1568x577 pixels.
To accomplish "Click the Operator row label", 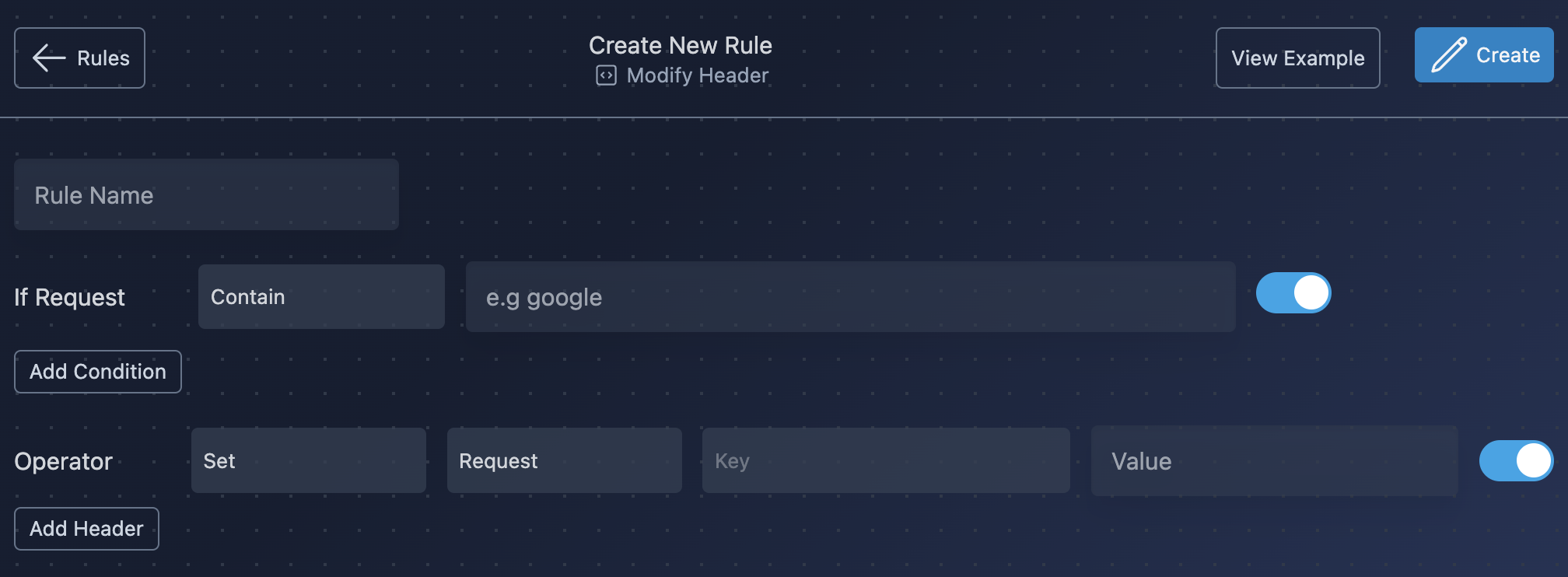I will click(63, 461).
